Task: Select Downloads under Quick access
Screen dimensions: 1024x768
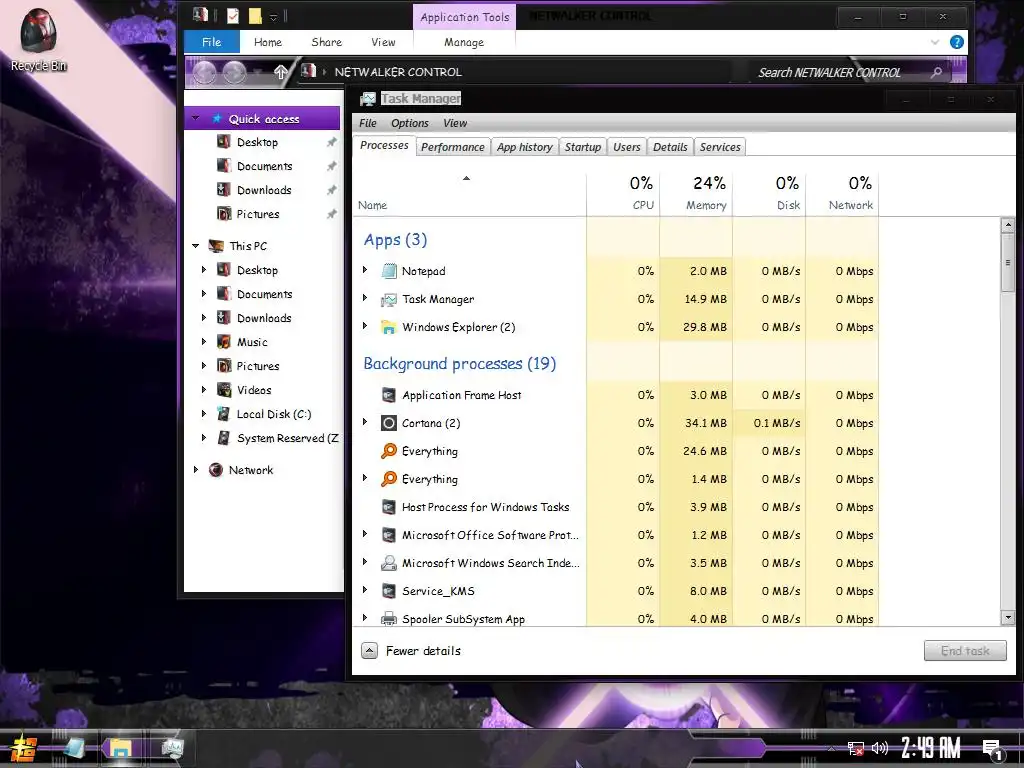Action: 264,190
